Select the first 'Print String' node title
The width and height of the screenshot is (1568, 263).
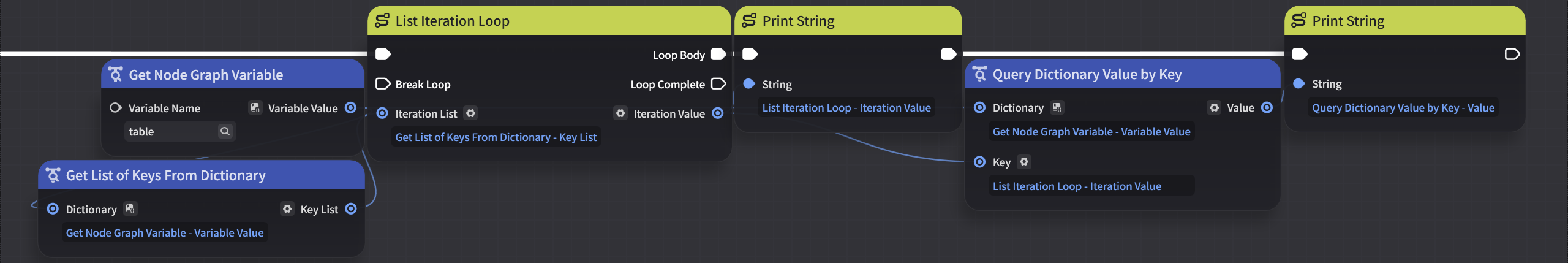pyautogui.click(x=798, y=21)
